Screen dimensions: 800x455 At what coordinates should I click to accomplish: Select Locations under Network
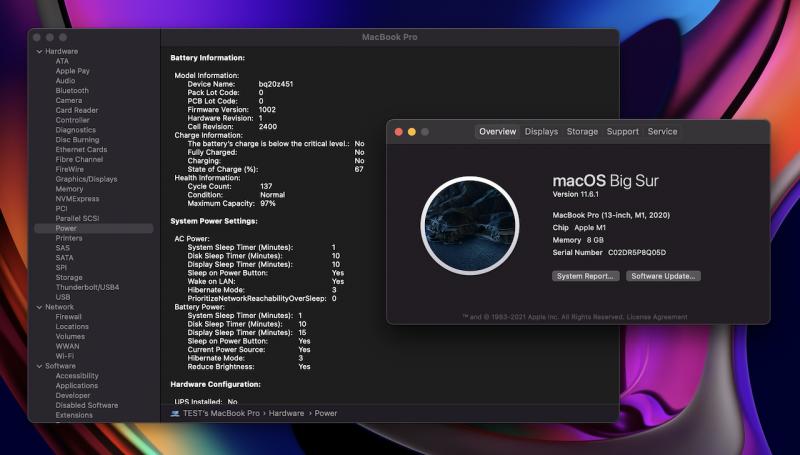coord(72,326)
